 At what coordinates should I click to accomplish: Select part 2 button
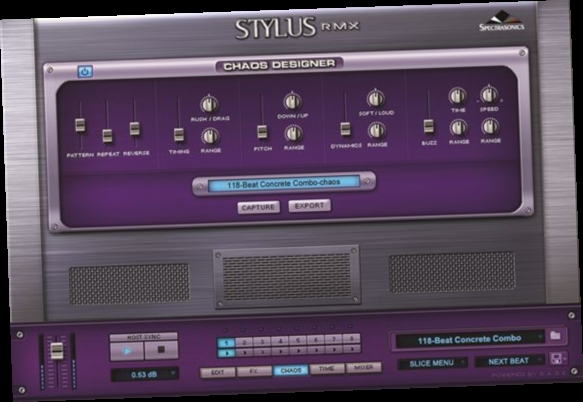point(244,342)
